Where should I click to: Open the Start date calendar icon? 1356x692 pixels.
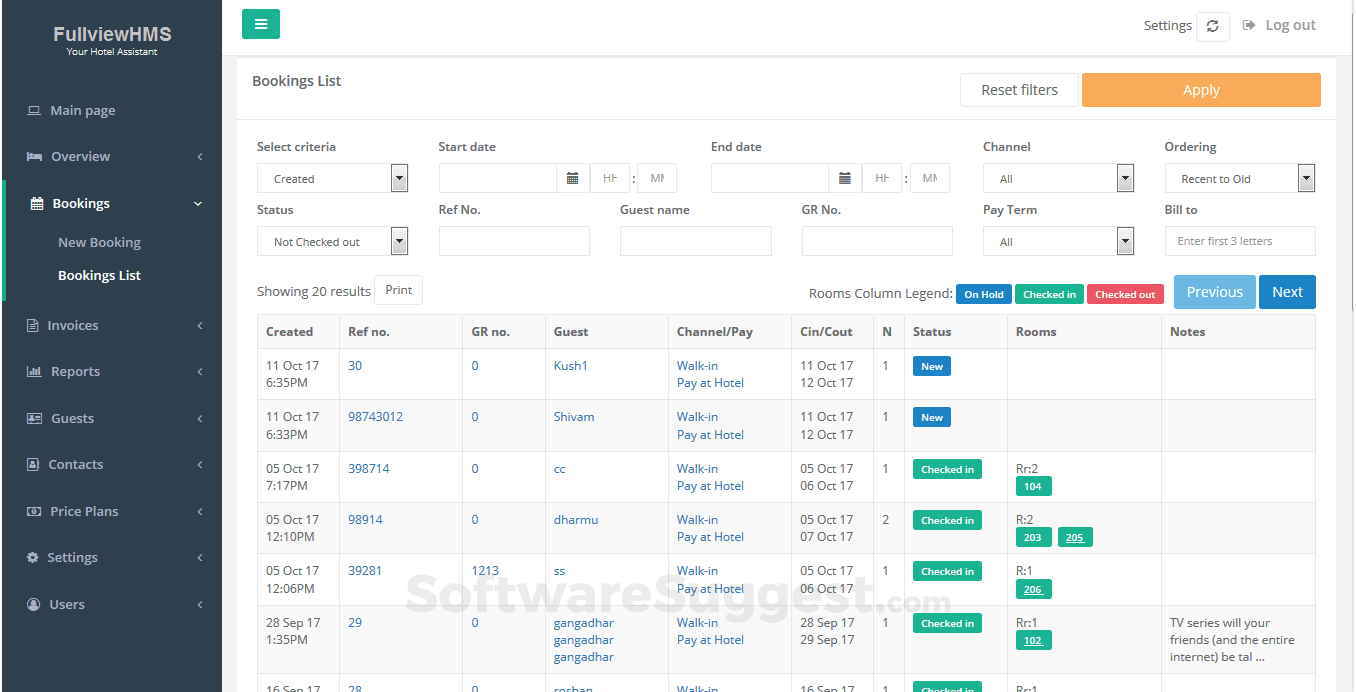click(x=572, y=177)
